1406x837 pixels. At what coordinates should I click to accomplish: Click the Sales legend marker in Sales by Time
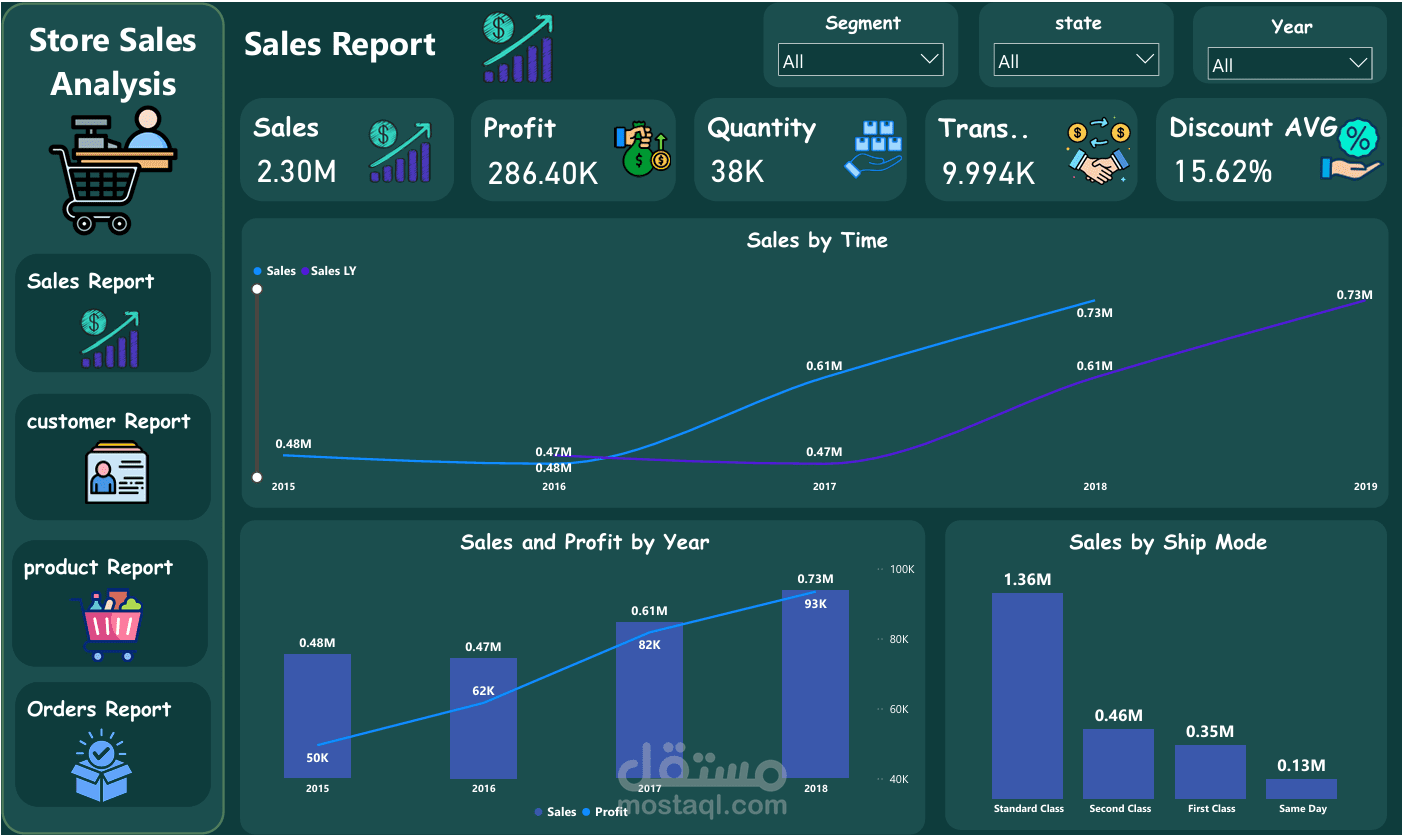(258, 271)
